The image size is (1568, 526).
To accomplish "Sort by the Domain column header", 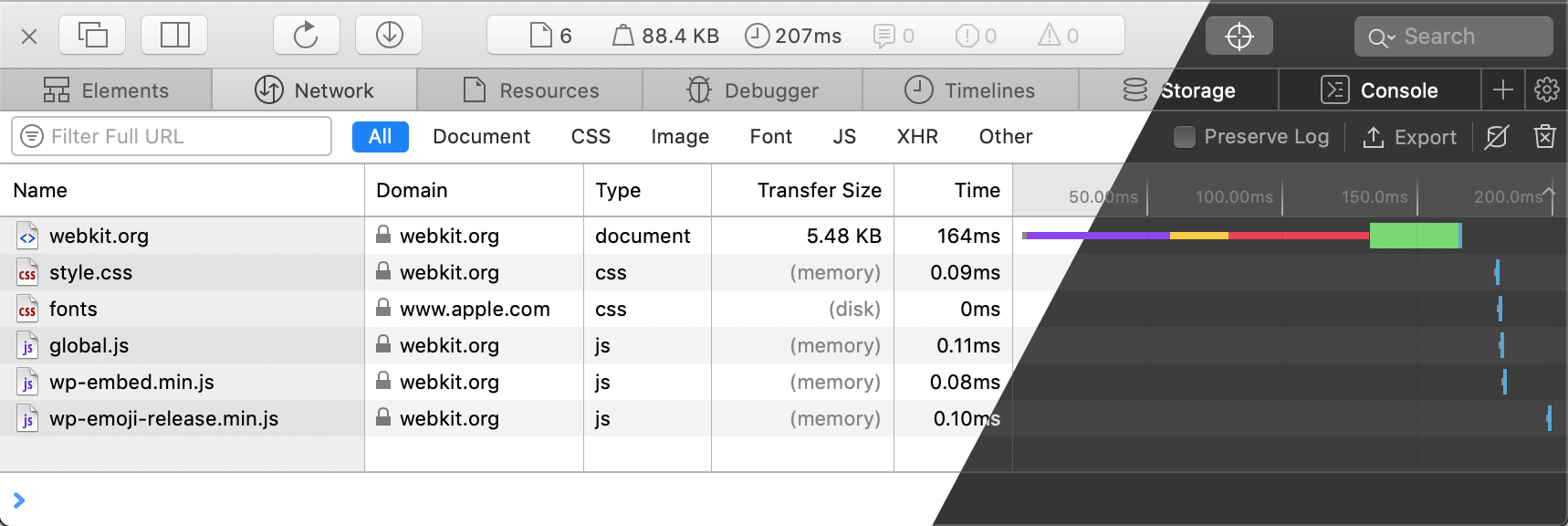I will click(474, 190).
